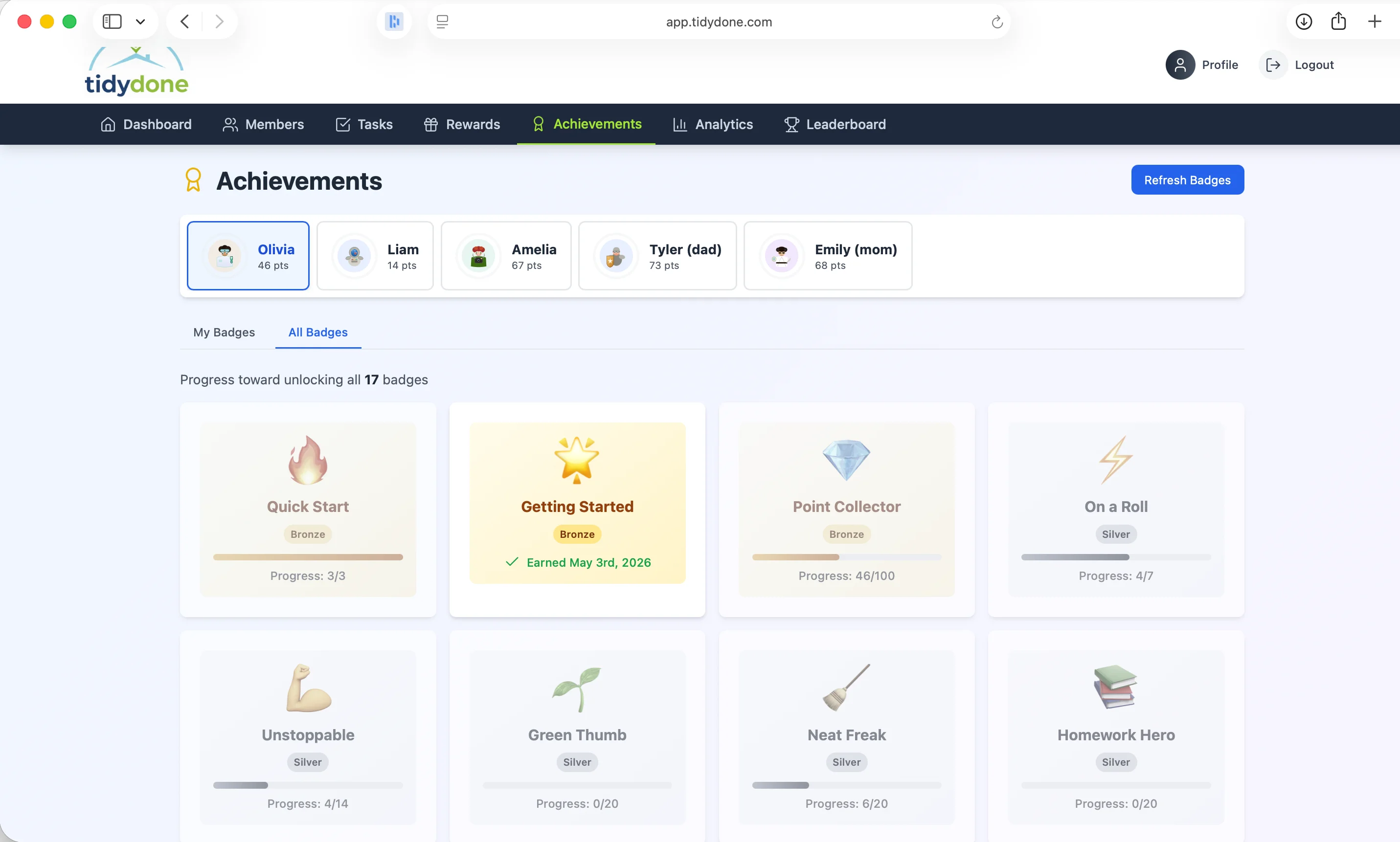Click the Achievements heading ribbon icon
Image resolution: width=1400 pixels, height=842 pixels.
click(193, 180)
